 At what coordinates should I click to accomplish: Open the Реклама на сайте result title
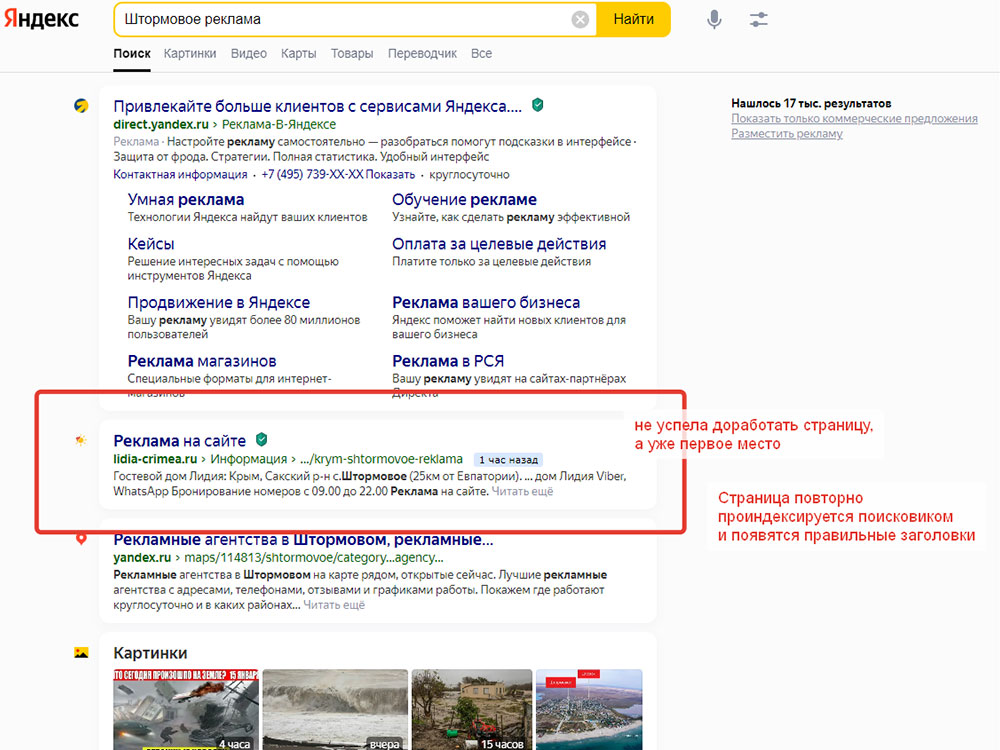click(179, 441)
